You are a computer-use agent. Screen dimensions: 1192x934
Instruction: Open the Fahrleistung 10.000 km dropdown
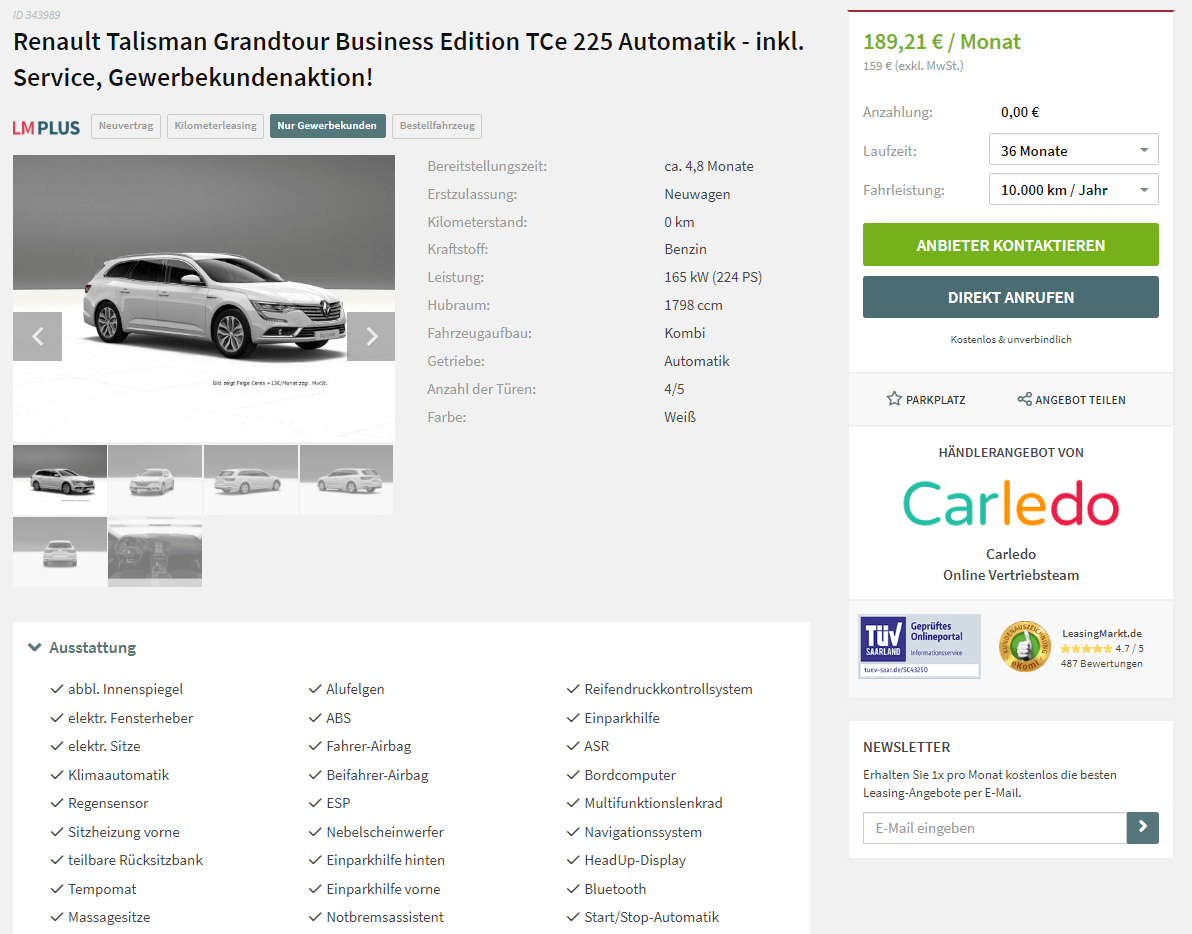(1073, 189)
